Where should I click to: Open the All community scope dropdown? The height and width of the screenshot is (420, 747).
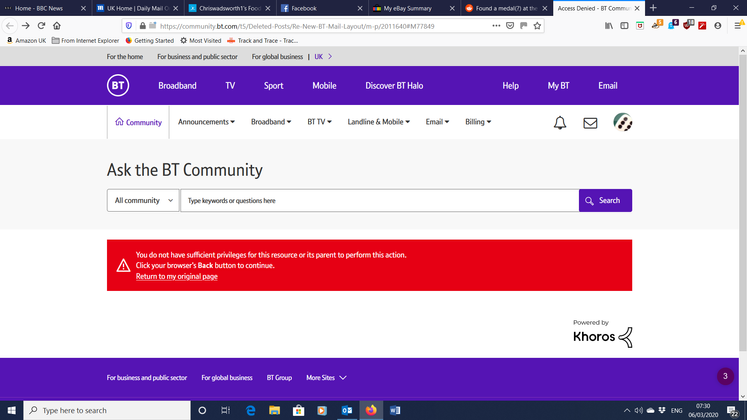143,200
